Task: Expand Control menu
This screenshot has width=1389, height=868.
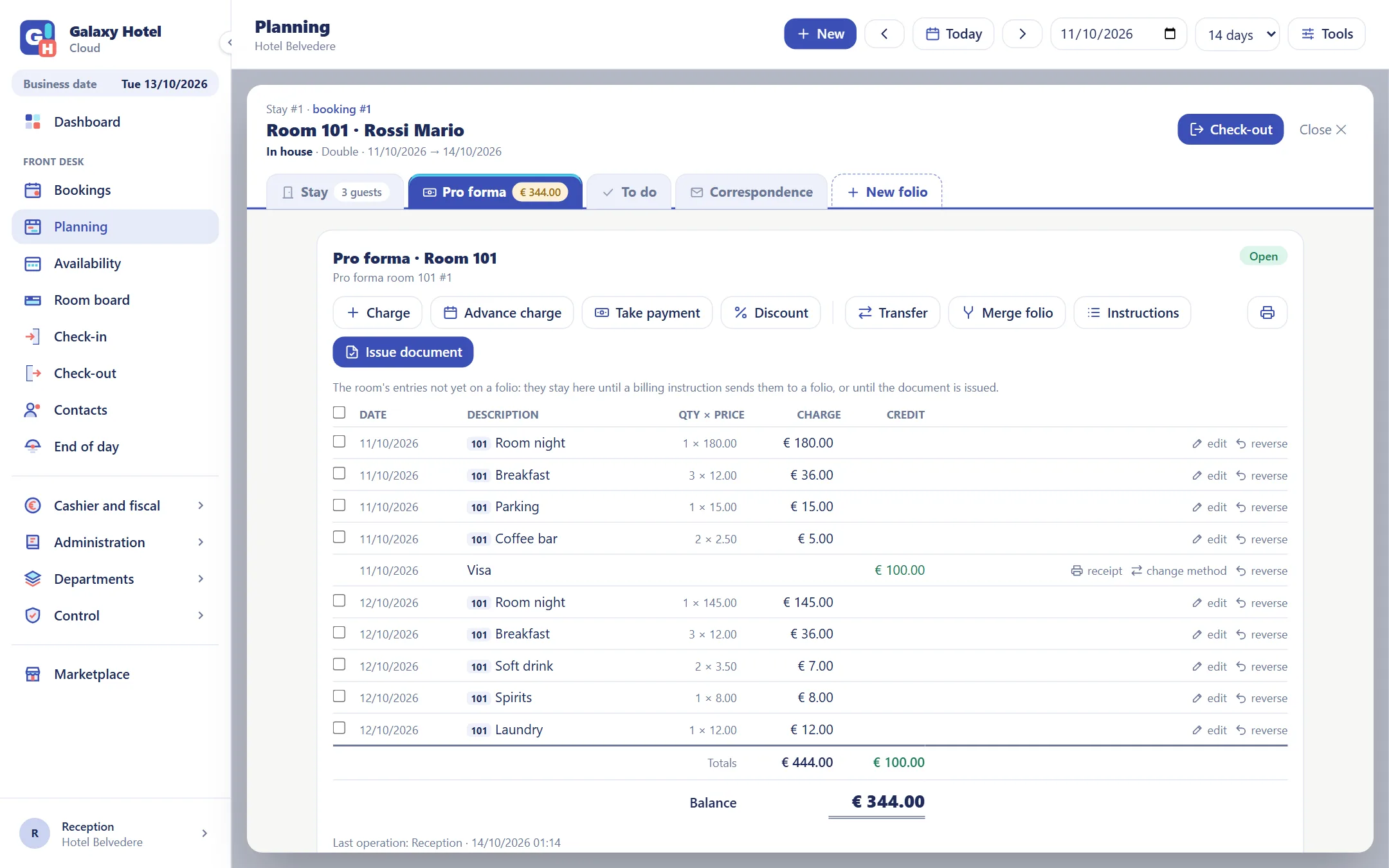Action: (115, 616)
